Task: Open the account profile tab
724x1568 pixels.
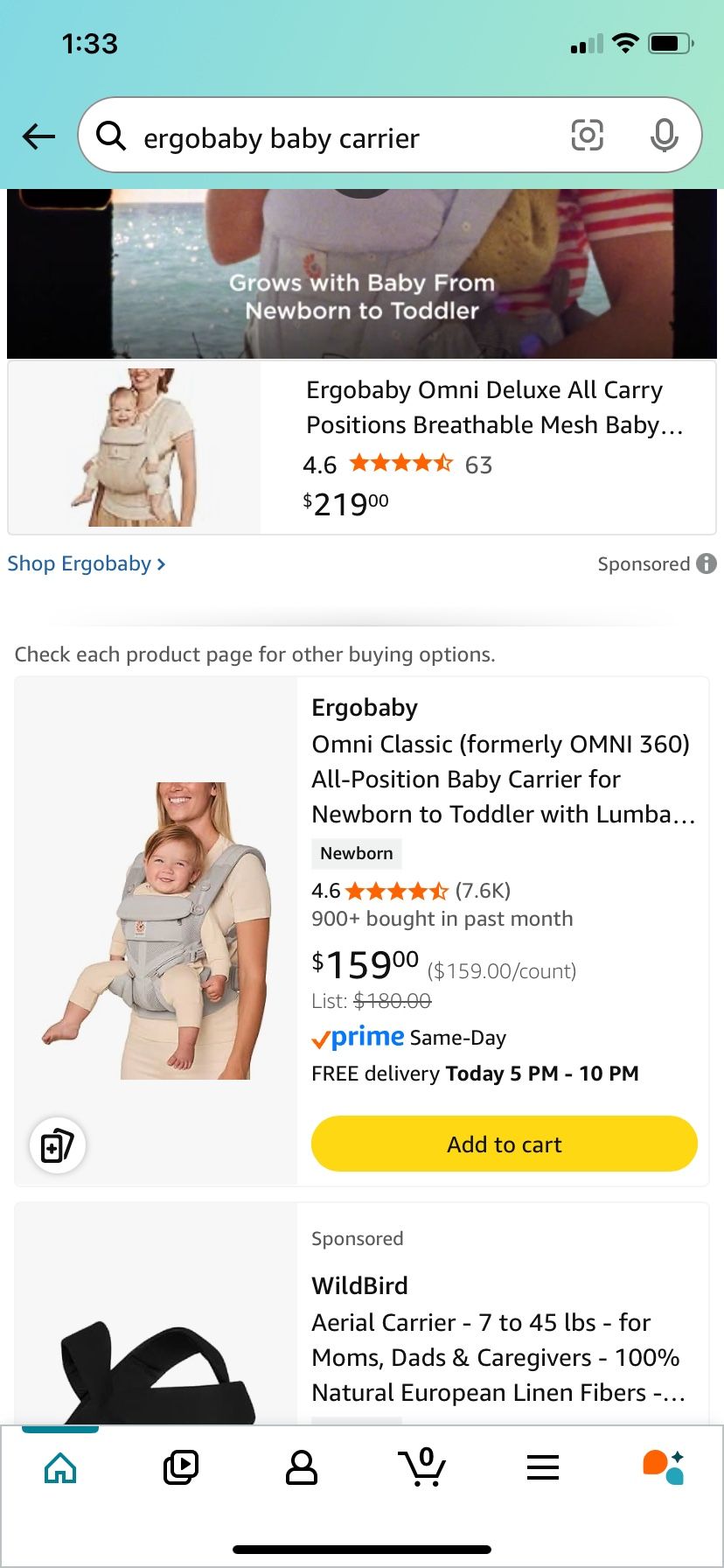Action: pos(302,1467)
